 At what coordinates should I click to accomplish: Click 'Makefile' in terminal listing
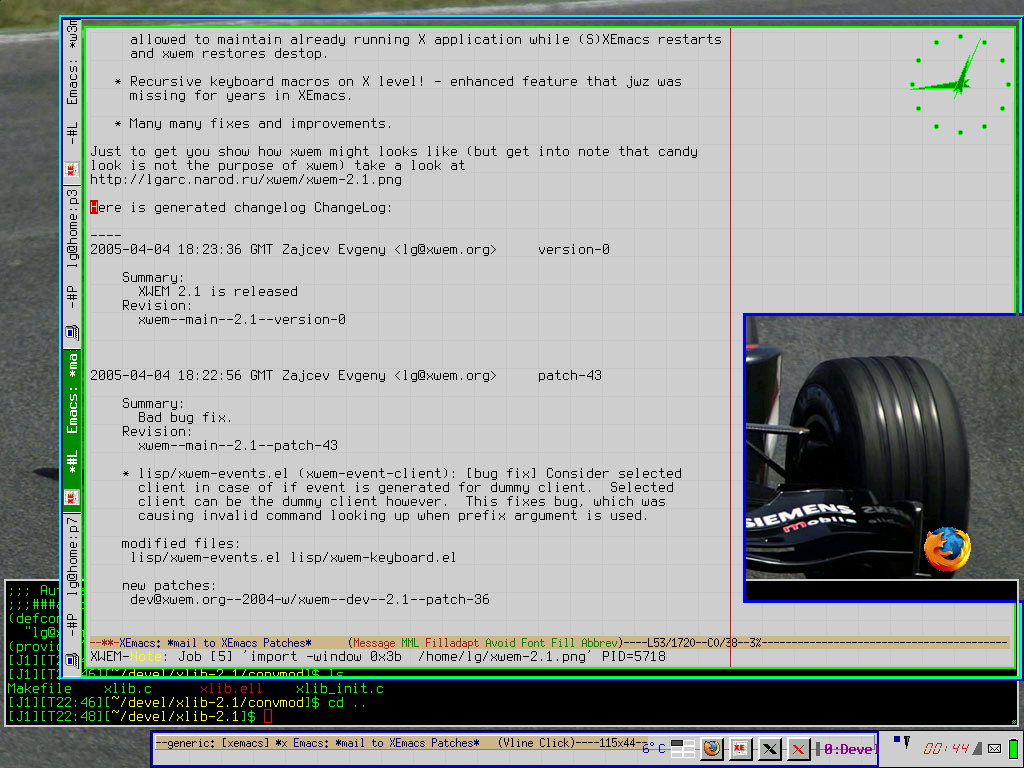[x=39, y=689]
